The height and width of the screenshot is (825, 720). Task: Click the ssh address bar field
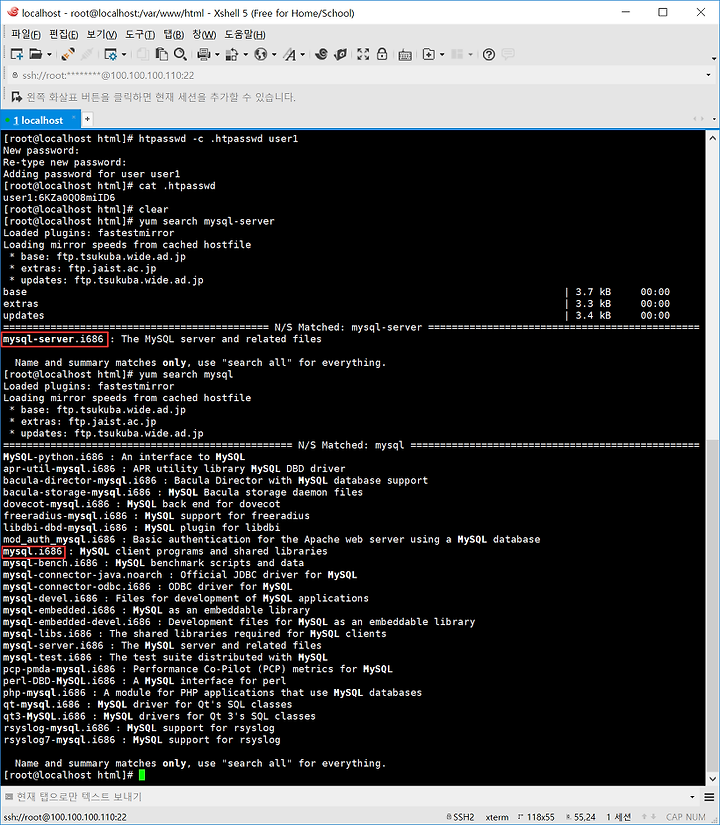tap(358, 75)
